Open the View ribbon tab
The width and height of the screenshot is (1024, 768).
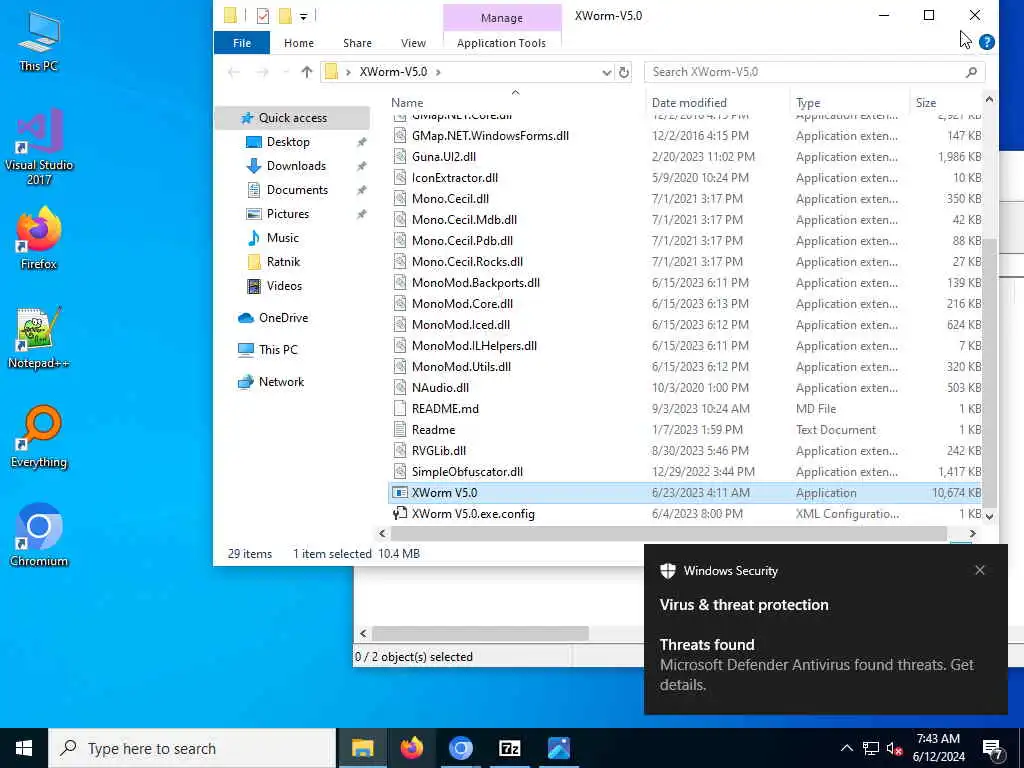(x=413, y=43)
